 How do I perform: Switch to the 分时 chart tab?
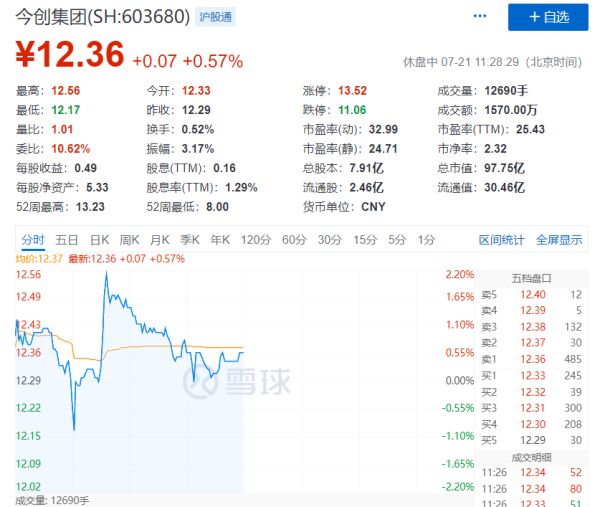[x=33, y=239]
